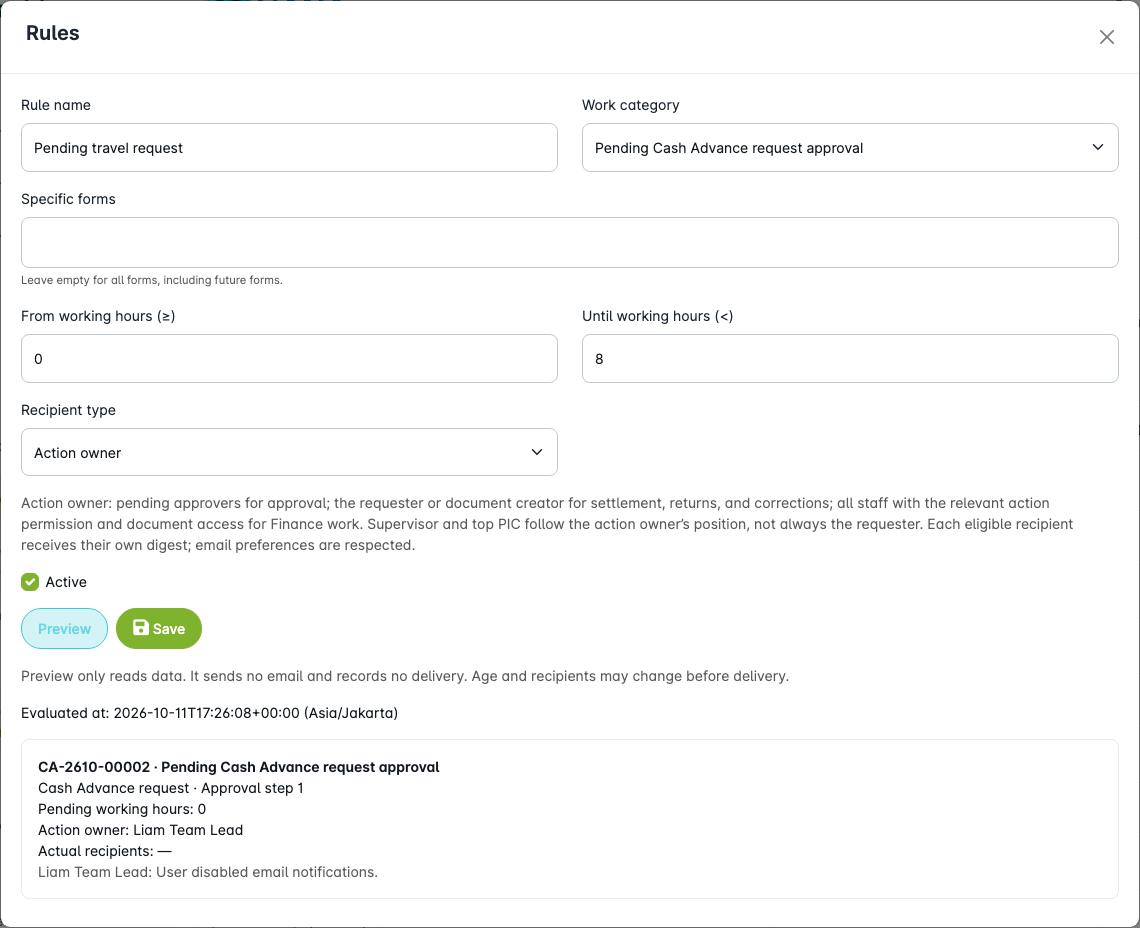
Task: Click the Recipient type label
Action: (x=68, y=410)
